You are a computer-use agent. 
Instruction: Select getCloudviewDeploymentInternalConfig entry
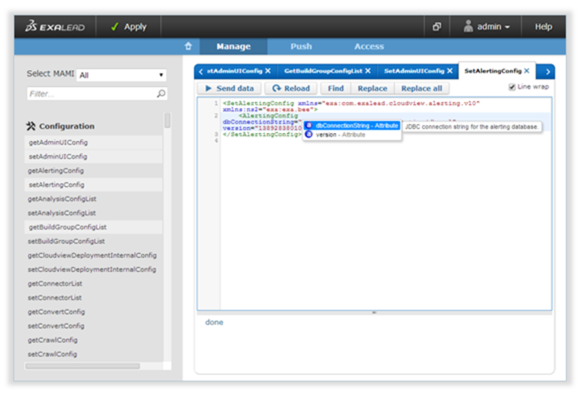(x=93, y=255)
